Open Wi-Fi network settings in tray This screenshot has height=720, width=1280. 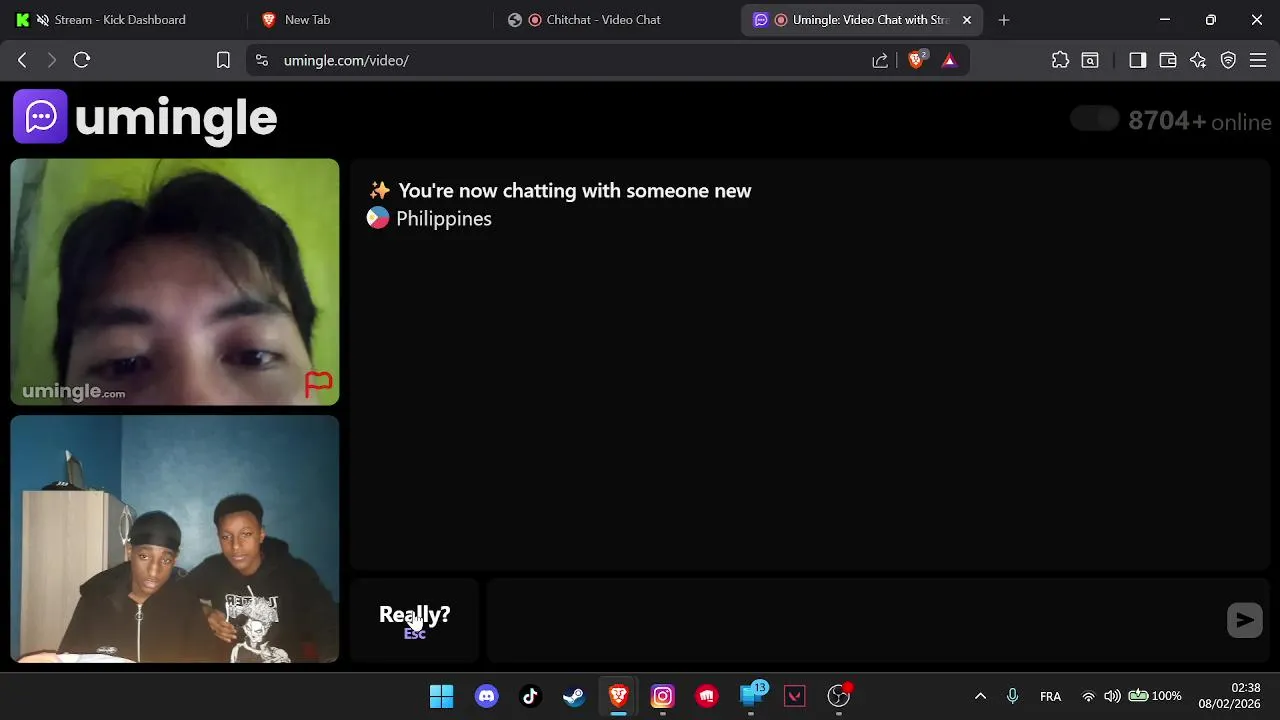pos(1089,696)
